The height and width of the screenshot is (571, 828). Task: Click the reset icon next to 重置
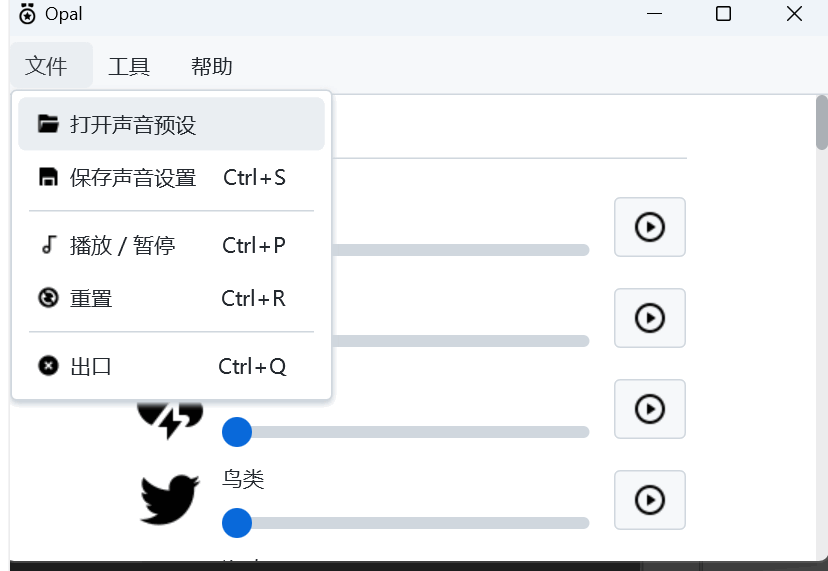pos(48,297)
